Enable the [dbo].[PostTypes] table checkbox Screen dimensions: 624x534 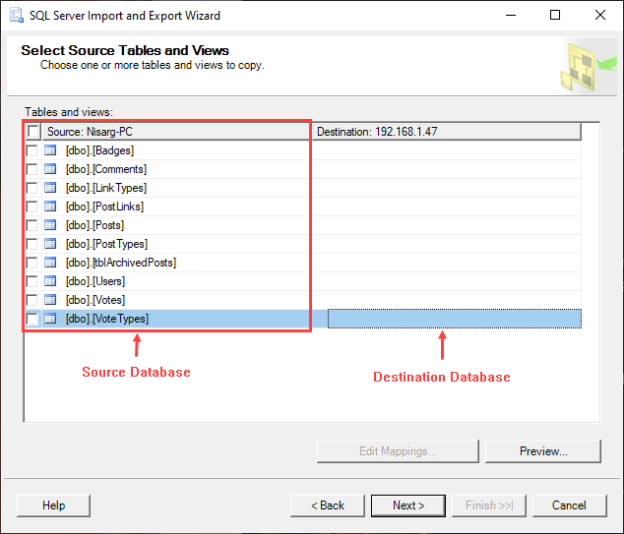33,244
